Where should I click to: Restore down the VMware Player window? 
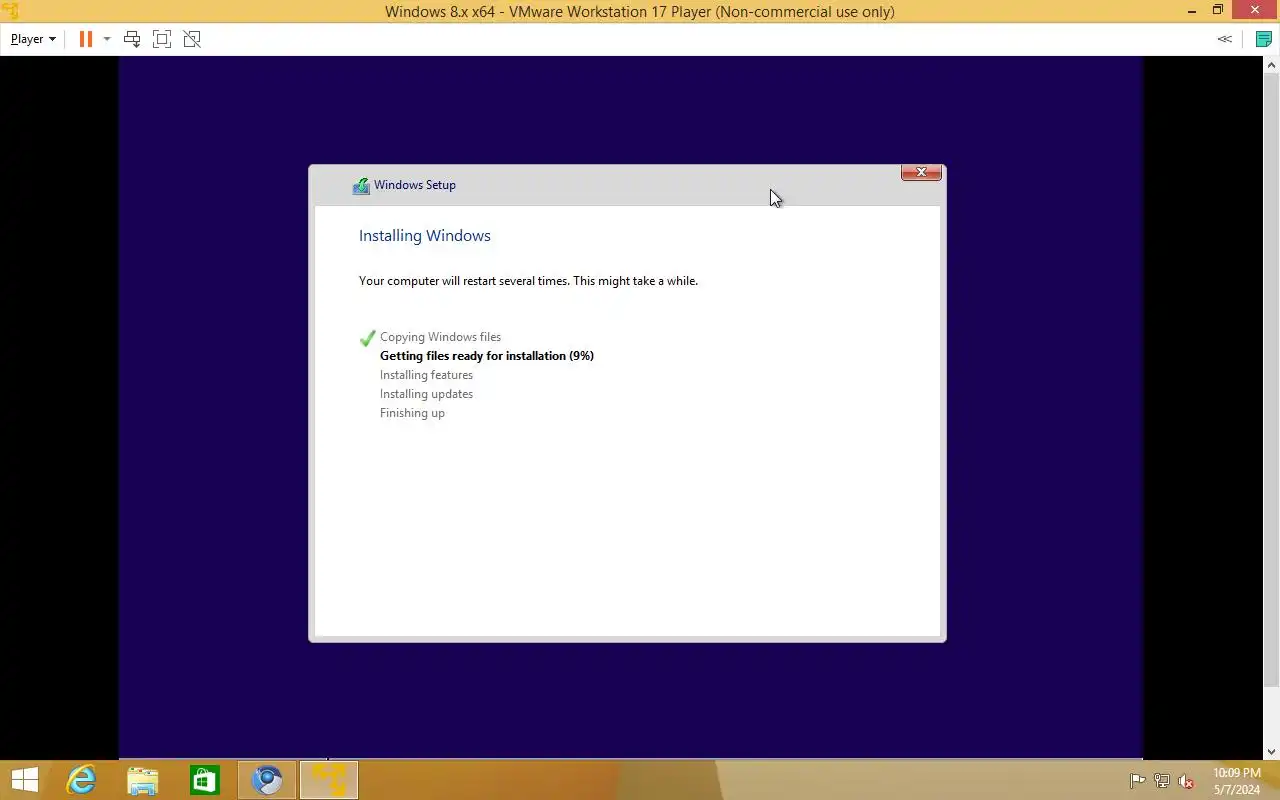[1218, 11]
